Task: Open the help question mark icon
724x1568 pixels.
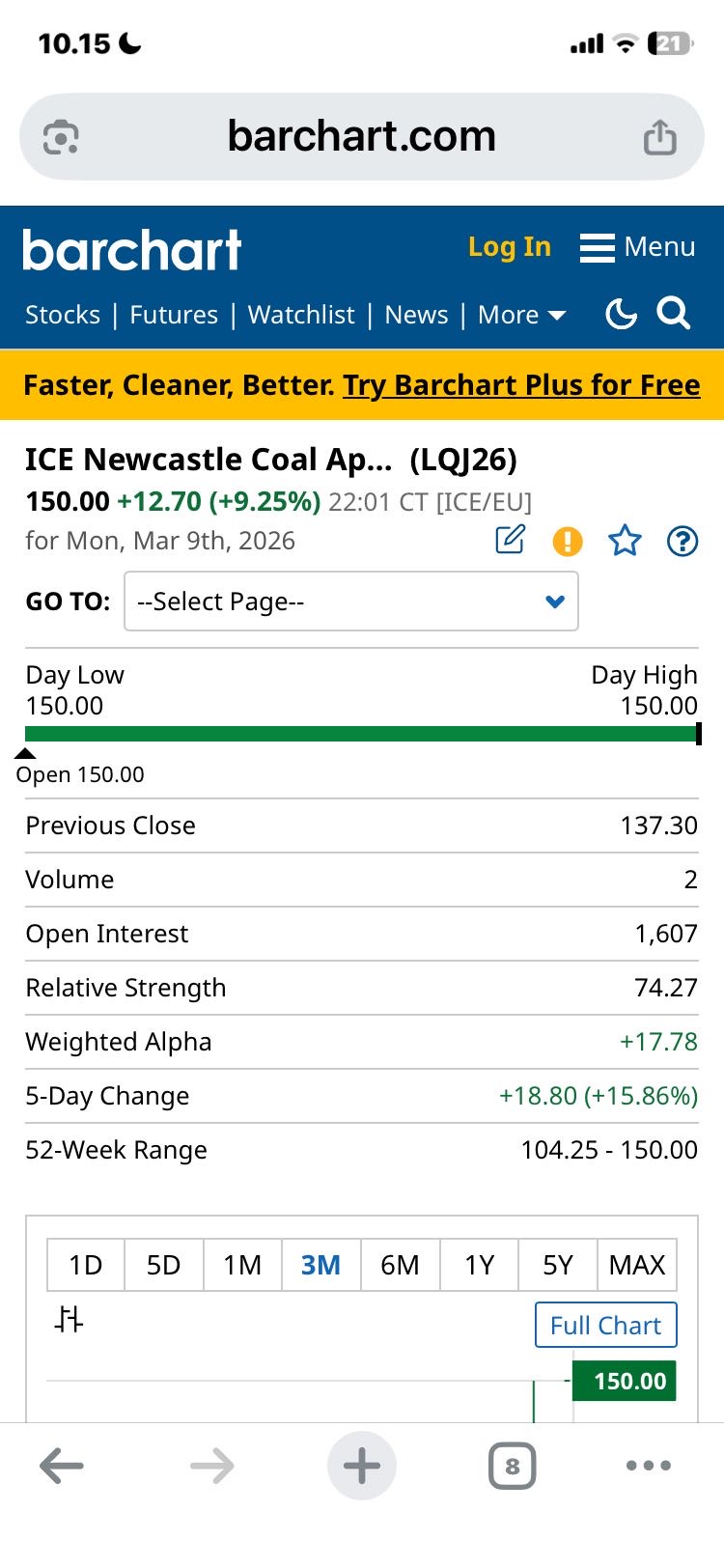Action: [682, 542]
